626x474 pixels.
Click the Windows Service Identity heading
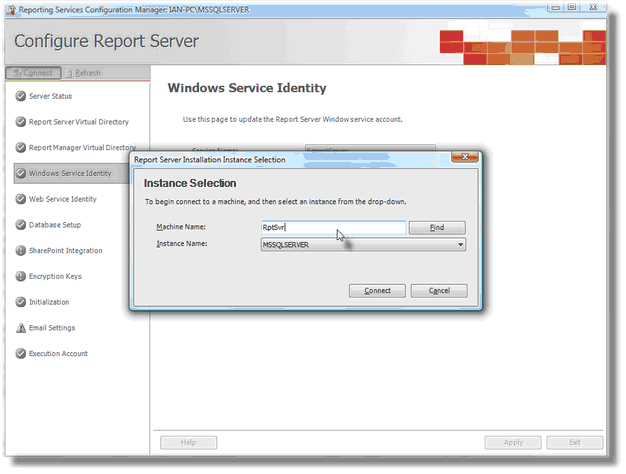pyautogui.click(x=247, y=88)
